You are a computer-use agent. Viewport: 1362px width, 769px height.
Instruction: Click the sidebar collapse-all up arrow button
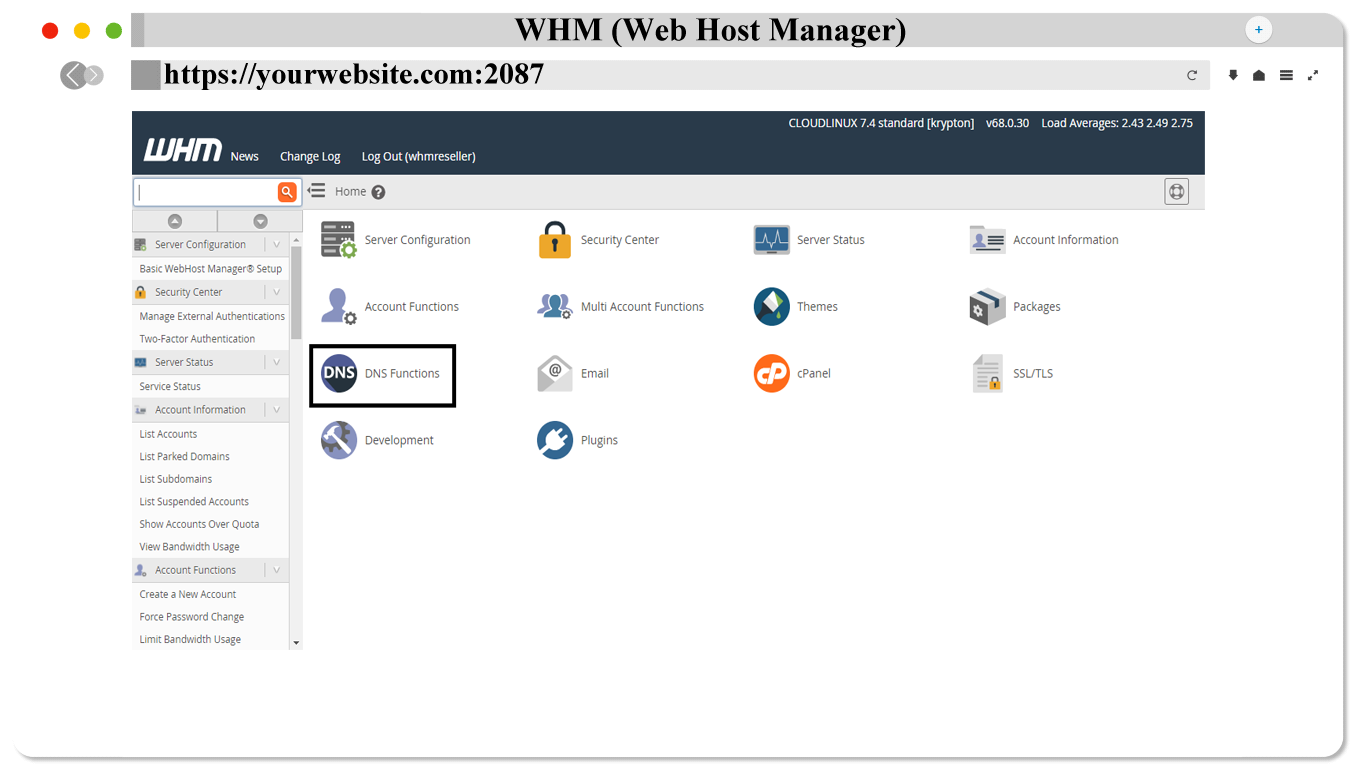pyautogui.click(x=175, y=221)
